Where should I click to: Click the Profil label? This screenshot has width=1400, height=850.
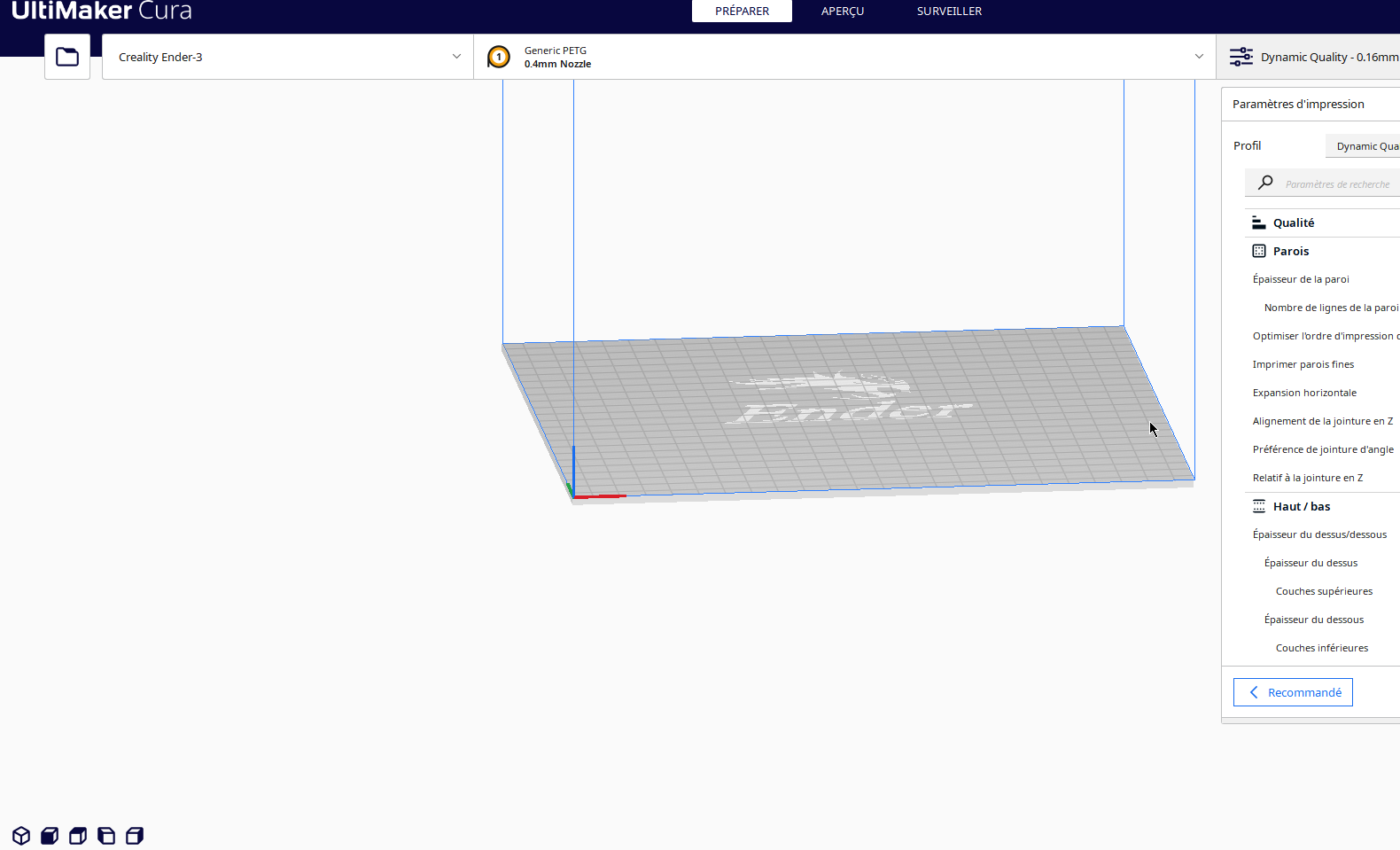point(1247,145)
